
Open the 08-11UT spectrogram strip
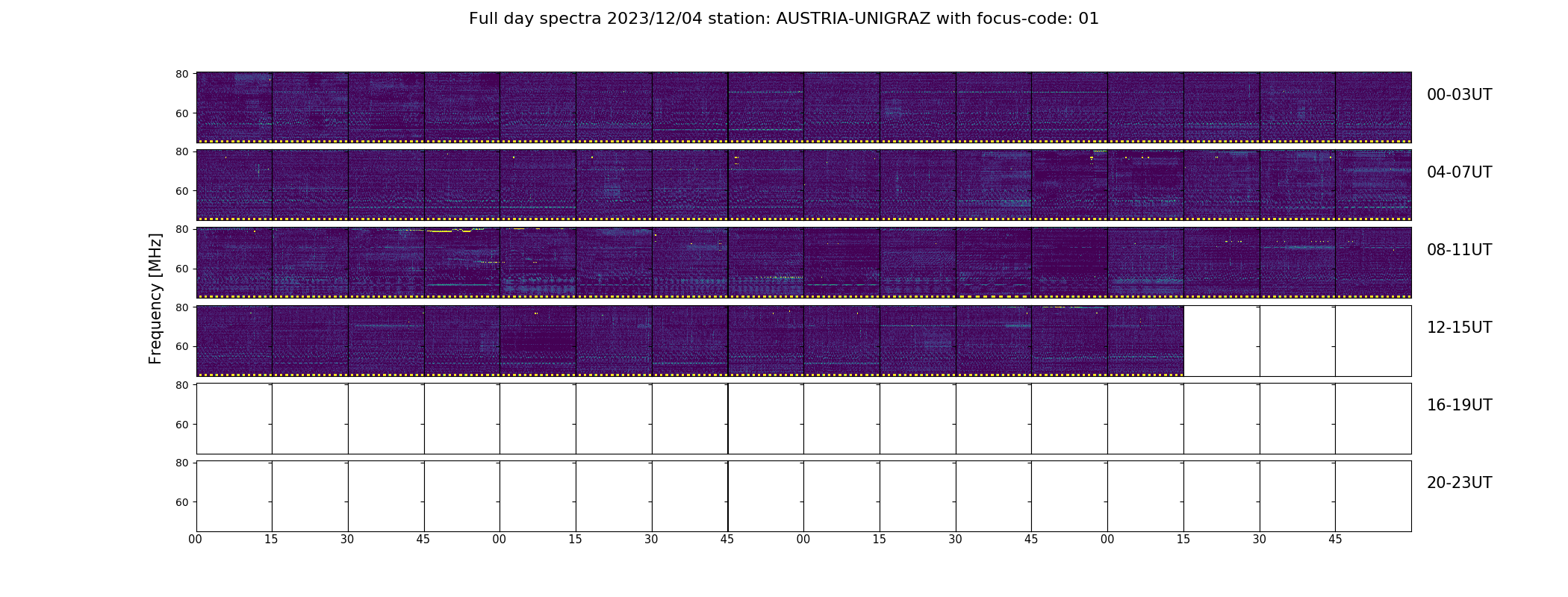click(803, 263)
